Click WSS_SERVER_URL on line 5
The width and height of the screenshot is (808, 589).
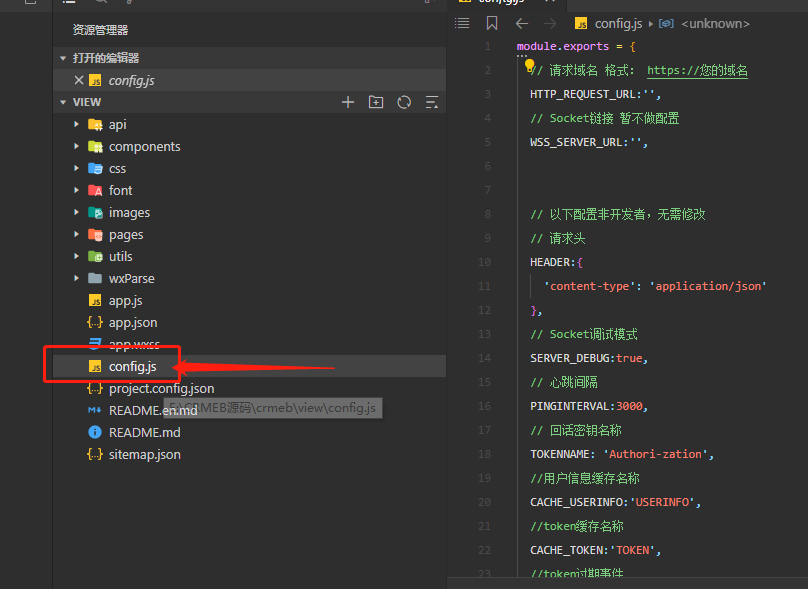(578, 142)
